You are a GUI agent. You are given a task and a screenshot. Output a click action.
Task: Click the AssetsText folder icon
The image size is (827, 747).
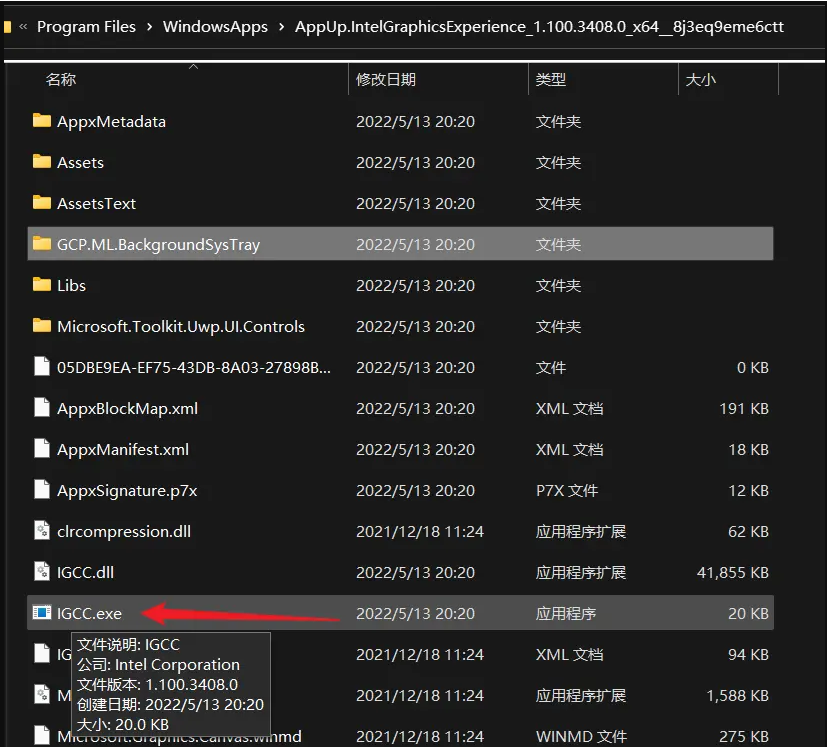[x=42, y=203]
